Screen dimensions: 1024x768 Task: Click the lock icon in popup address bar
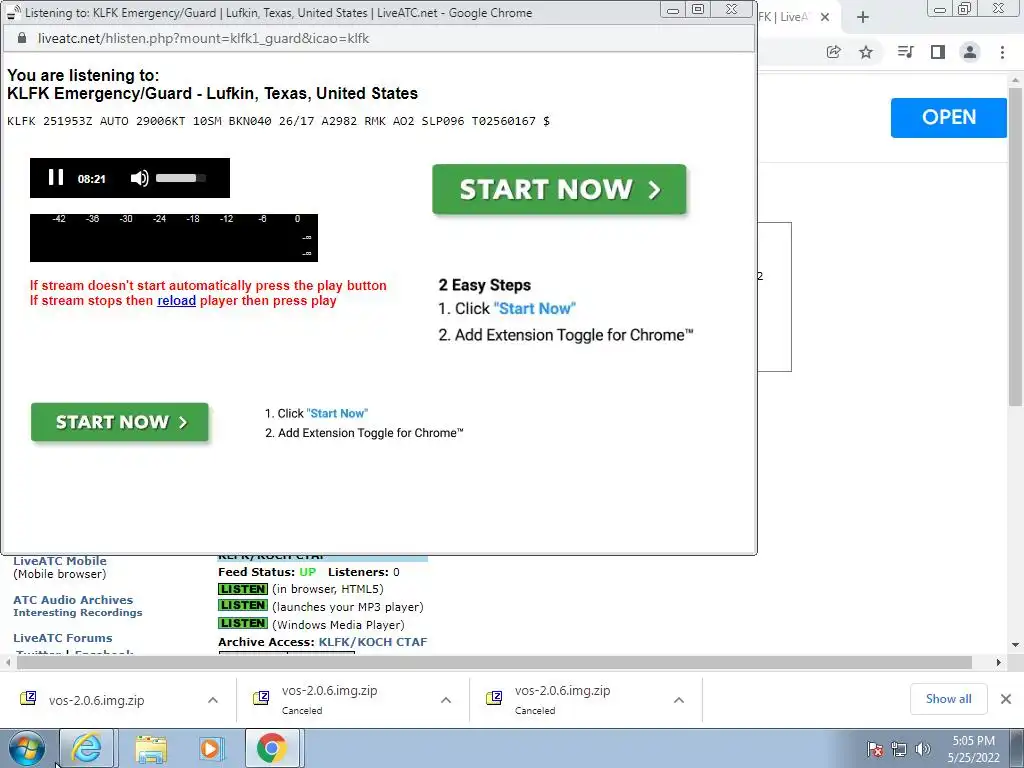point(22,39)
